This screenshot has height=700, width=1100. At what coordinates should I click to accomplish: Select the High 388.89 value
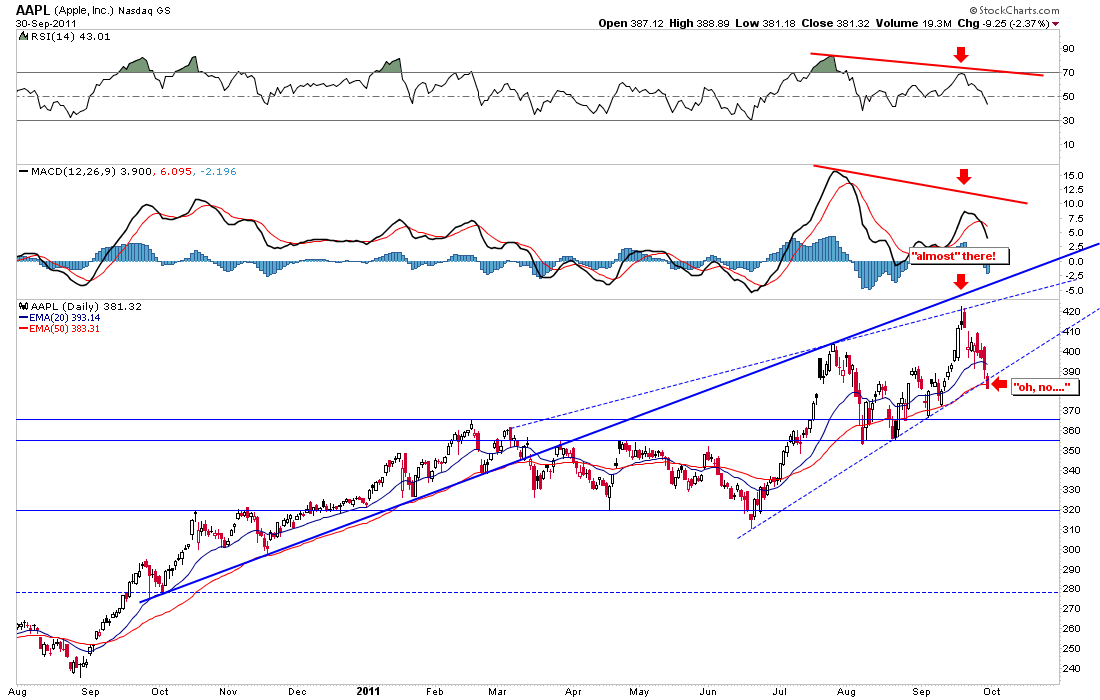click(x=699, y=23)
